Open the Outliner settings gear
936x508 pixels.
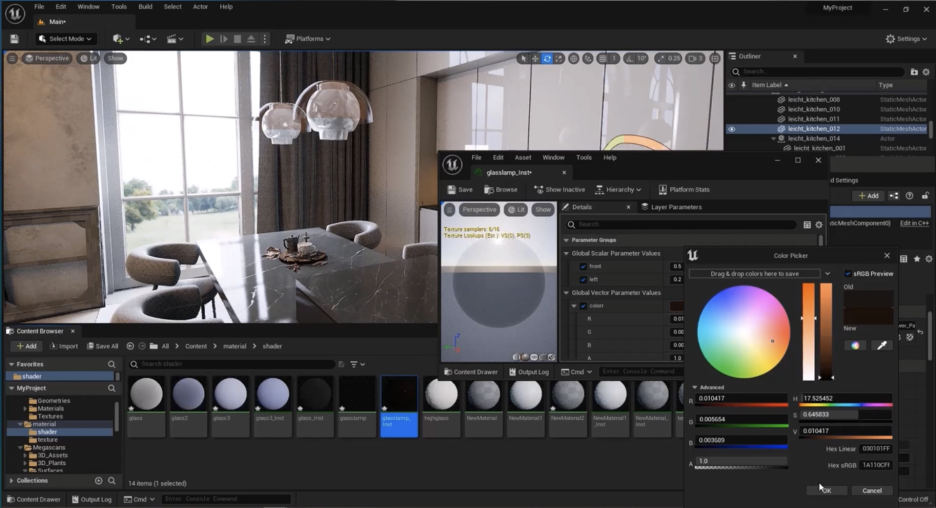(926, 72)
